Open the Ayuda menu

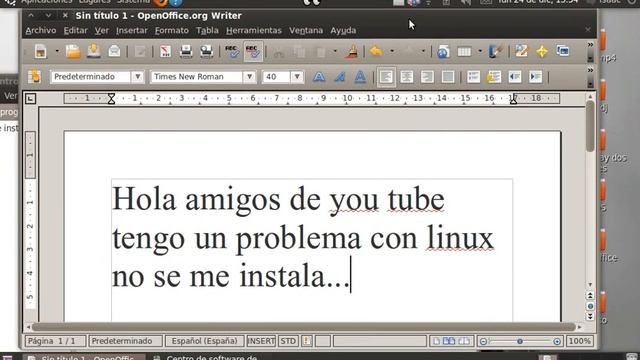click(x=343, y=31)
